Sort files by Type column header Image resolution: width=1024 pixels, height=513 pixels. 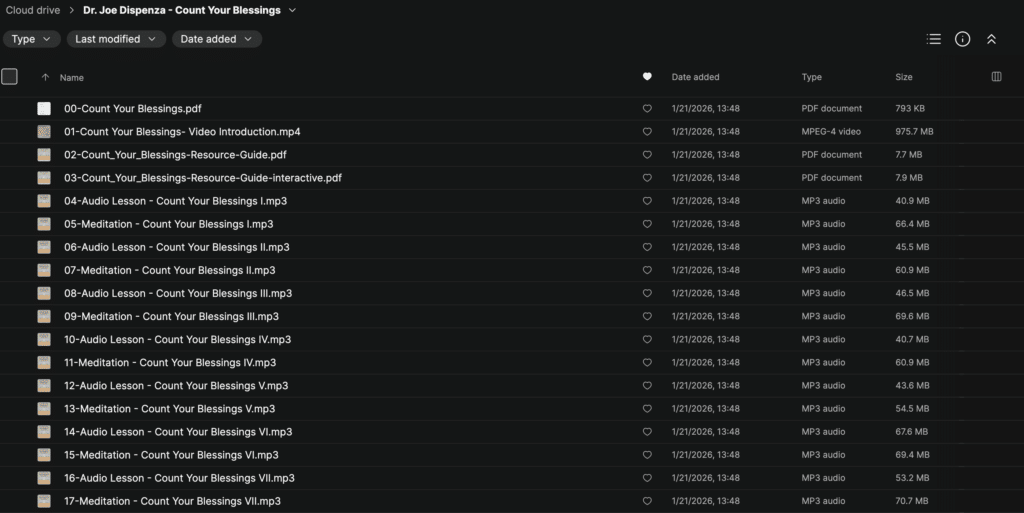(x=811, y=77)
